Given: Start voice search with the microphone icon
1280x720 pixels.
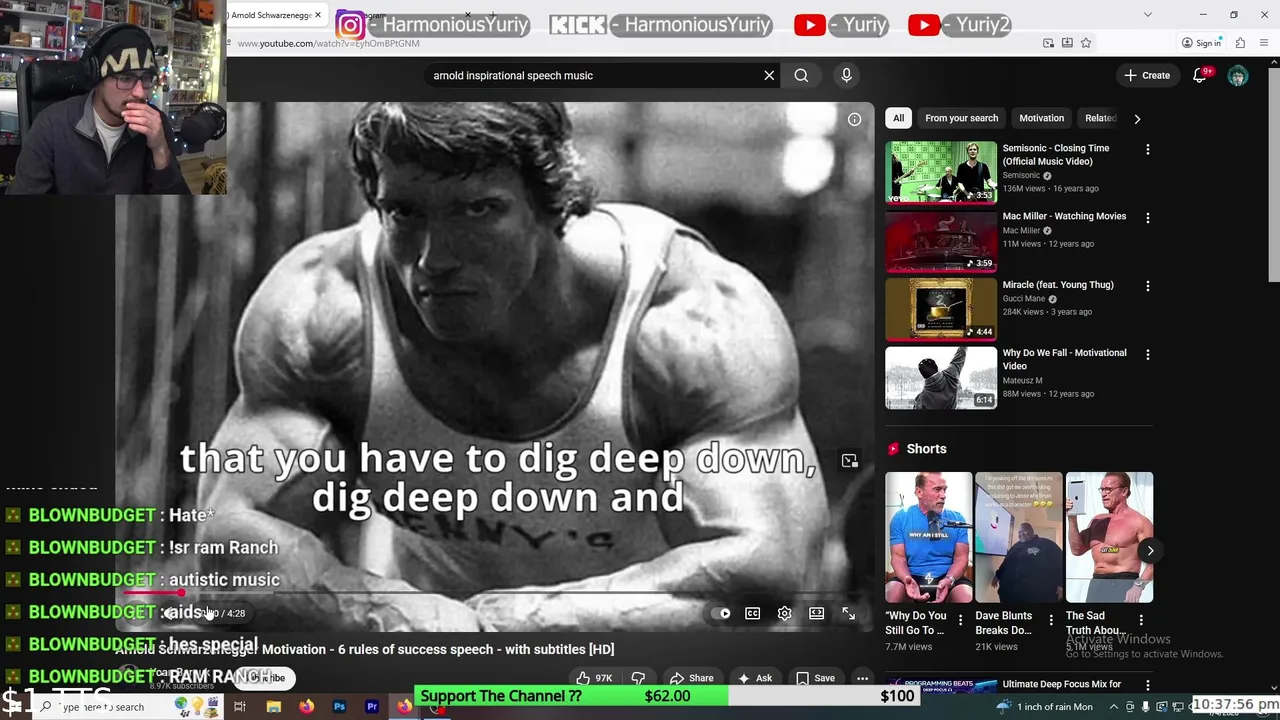Looking at the screenshot, I should 846,75.
